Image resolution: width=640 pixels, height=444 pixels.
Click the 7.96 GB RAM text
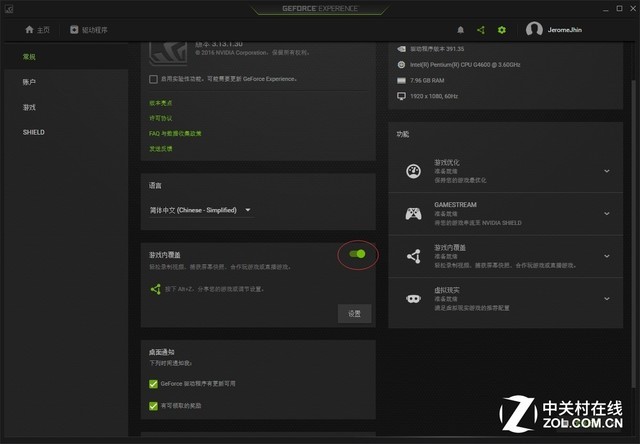427,80
